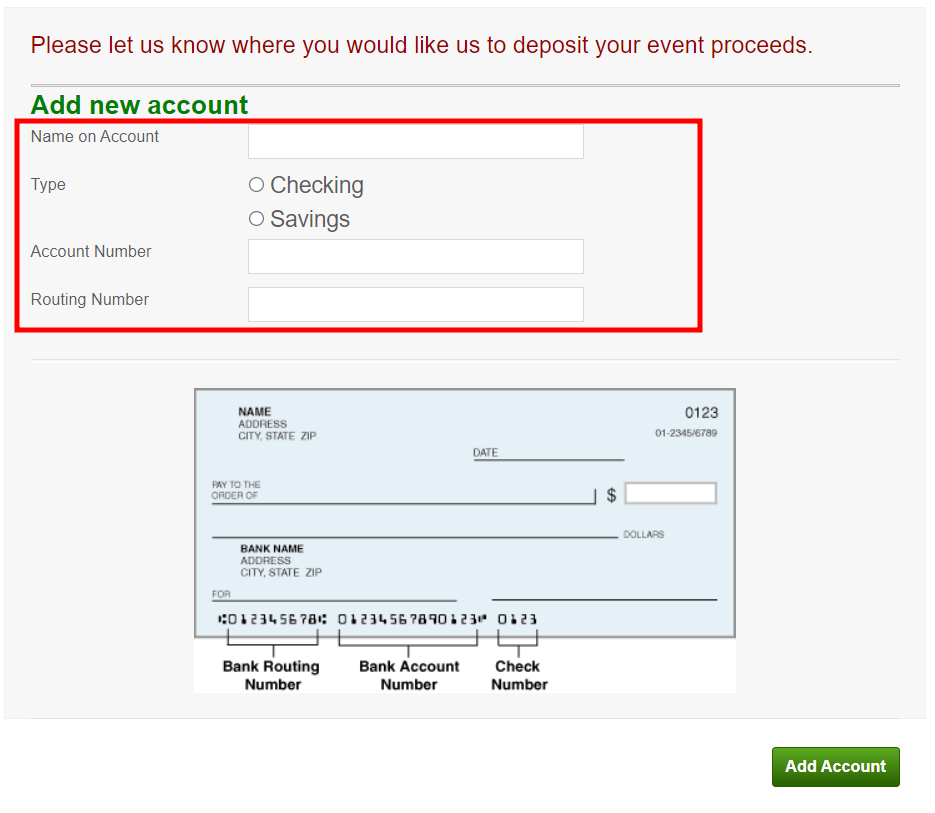Click the 0123 check number at top

(x=701, y=413)
